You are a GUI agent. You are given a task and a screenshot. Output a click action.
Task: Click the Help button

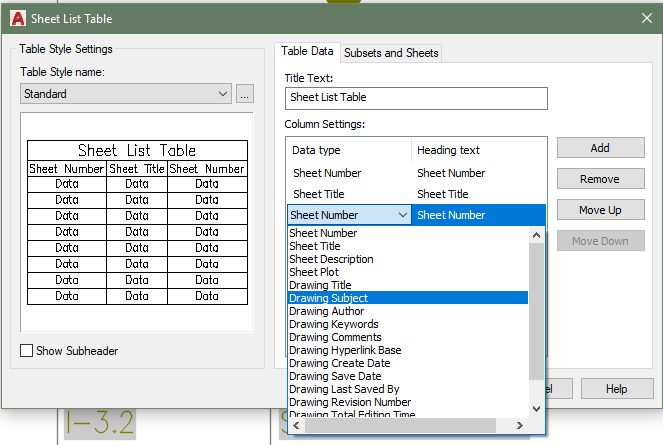(617, 388)
